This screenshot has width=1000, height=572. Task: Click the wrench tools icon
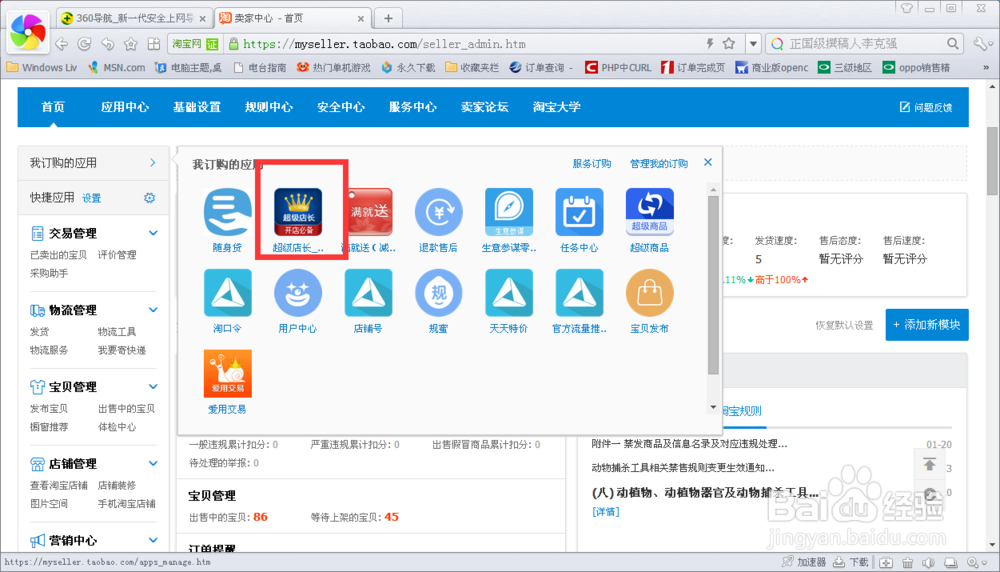coord(980,43)
